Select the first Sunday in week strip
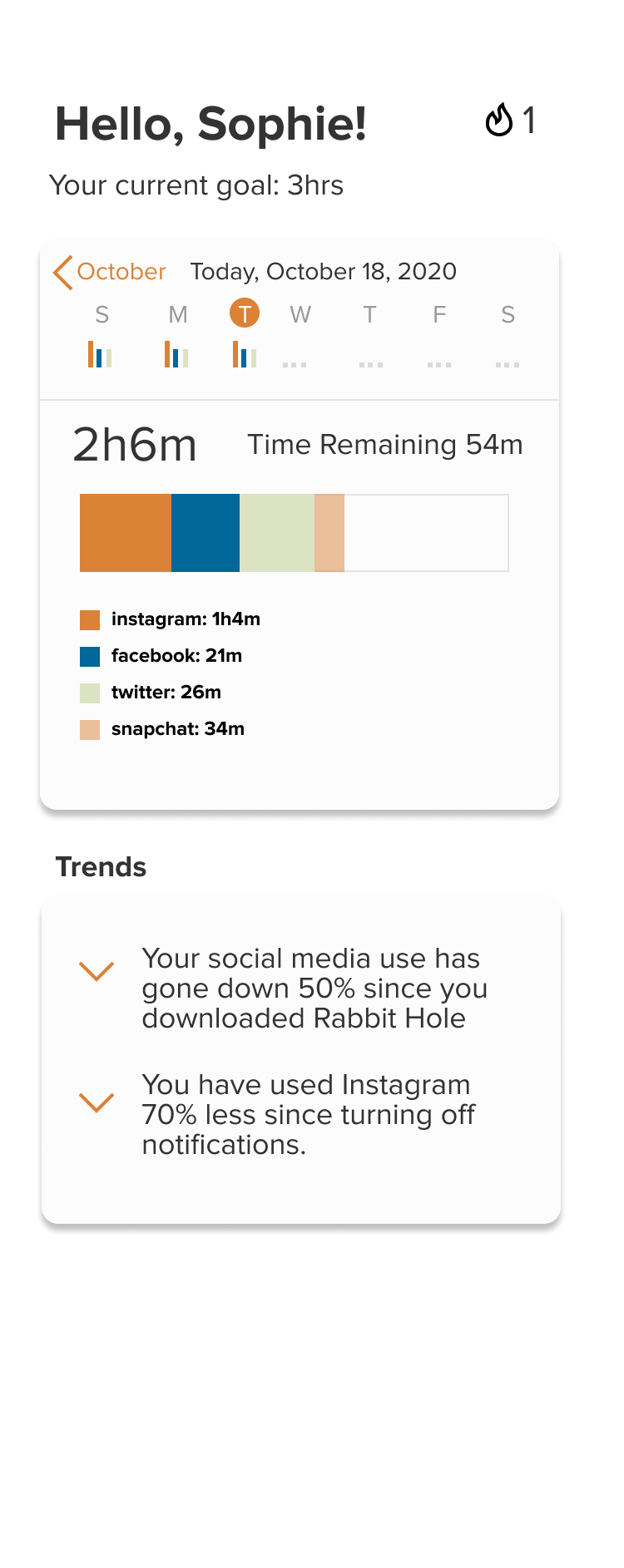The height and width of the screenshot is (1568, 624). point(102,314)
